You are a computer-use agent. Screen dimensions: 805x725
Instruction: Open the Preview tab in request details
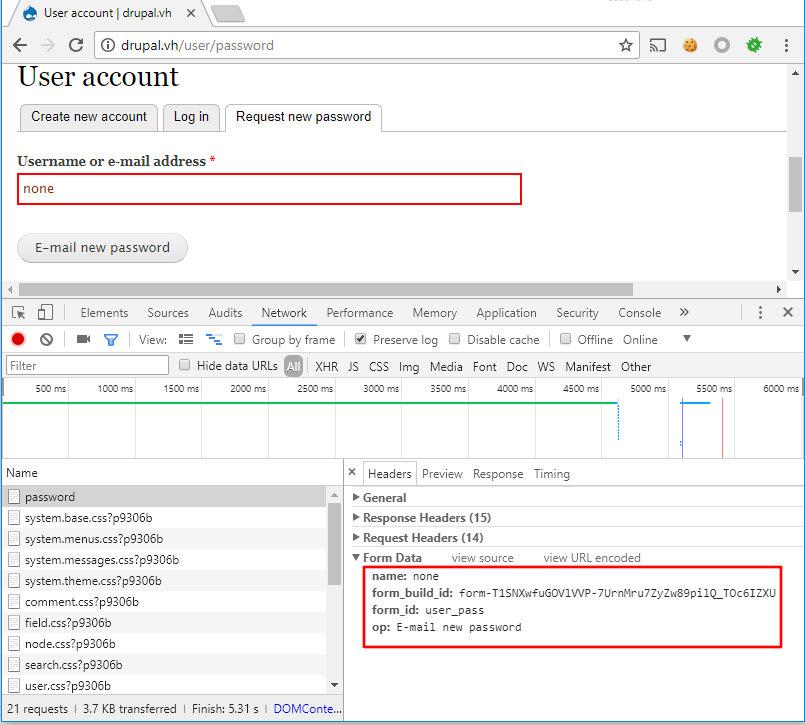point(442,474)
